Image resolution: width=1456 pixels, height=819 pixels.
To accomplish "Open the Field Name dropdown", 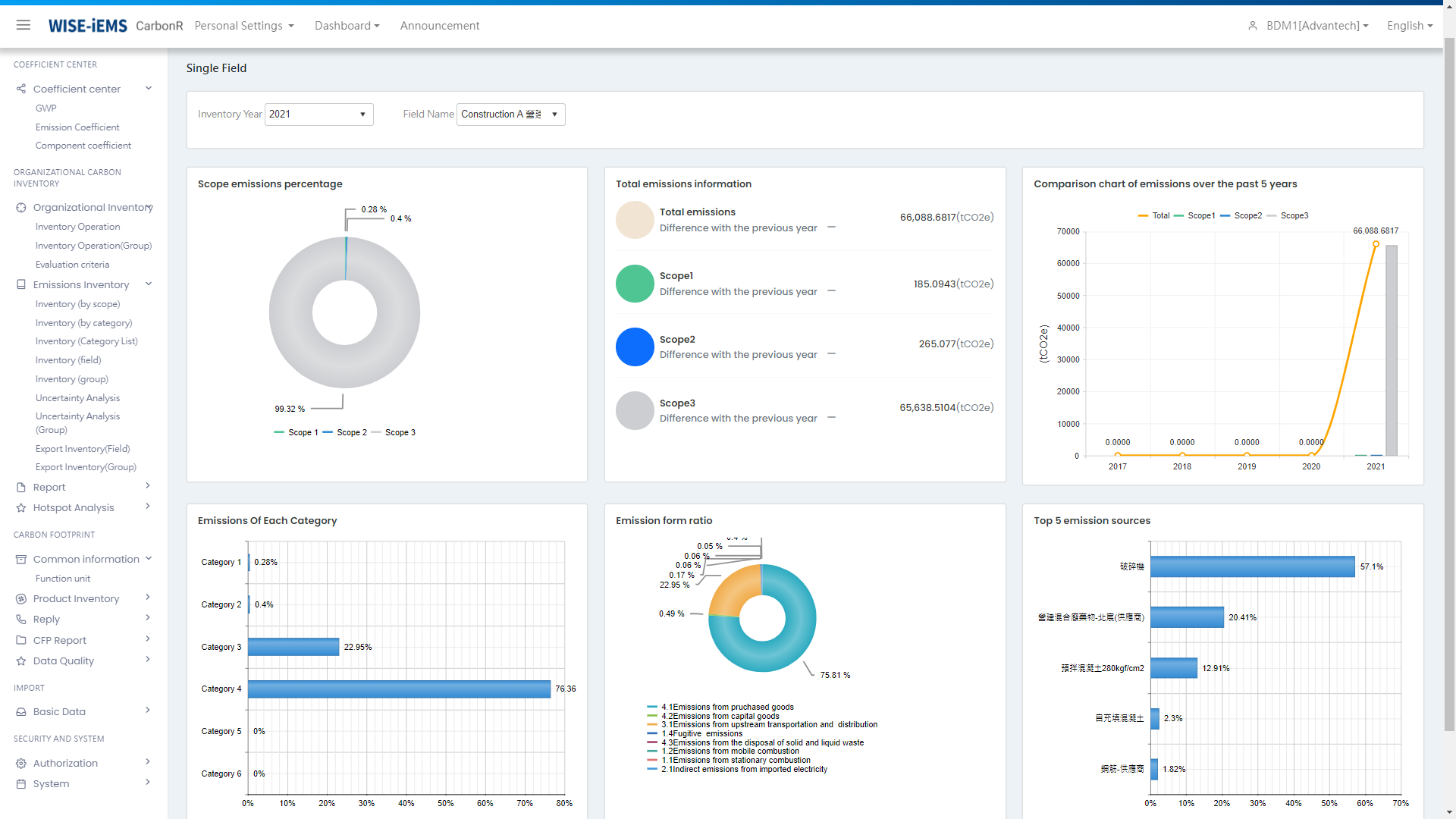I will tap(510, 115).
